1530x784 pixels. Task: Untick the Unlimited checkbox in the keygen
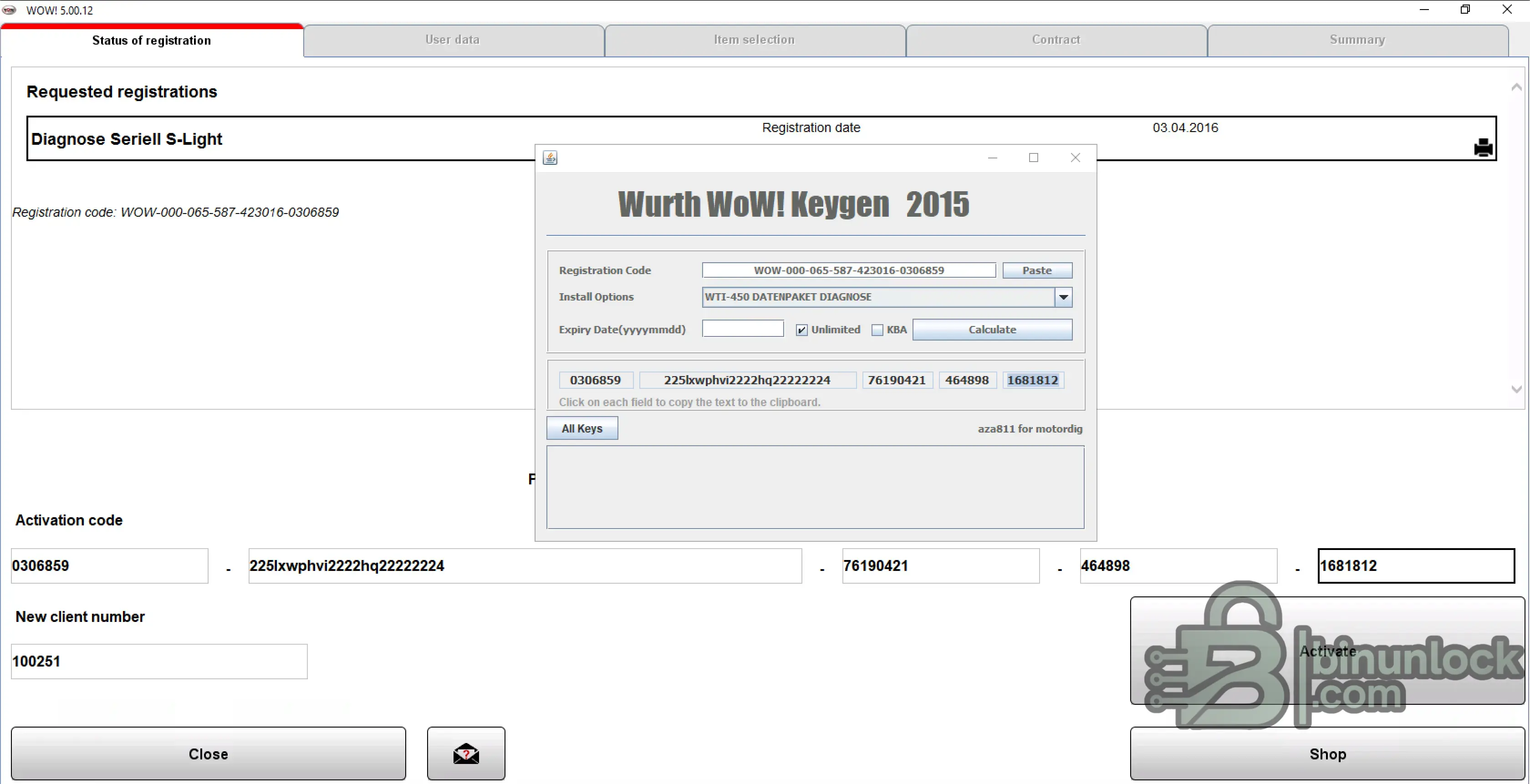coord(802,330)
